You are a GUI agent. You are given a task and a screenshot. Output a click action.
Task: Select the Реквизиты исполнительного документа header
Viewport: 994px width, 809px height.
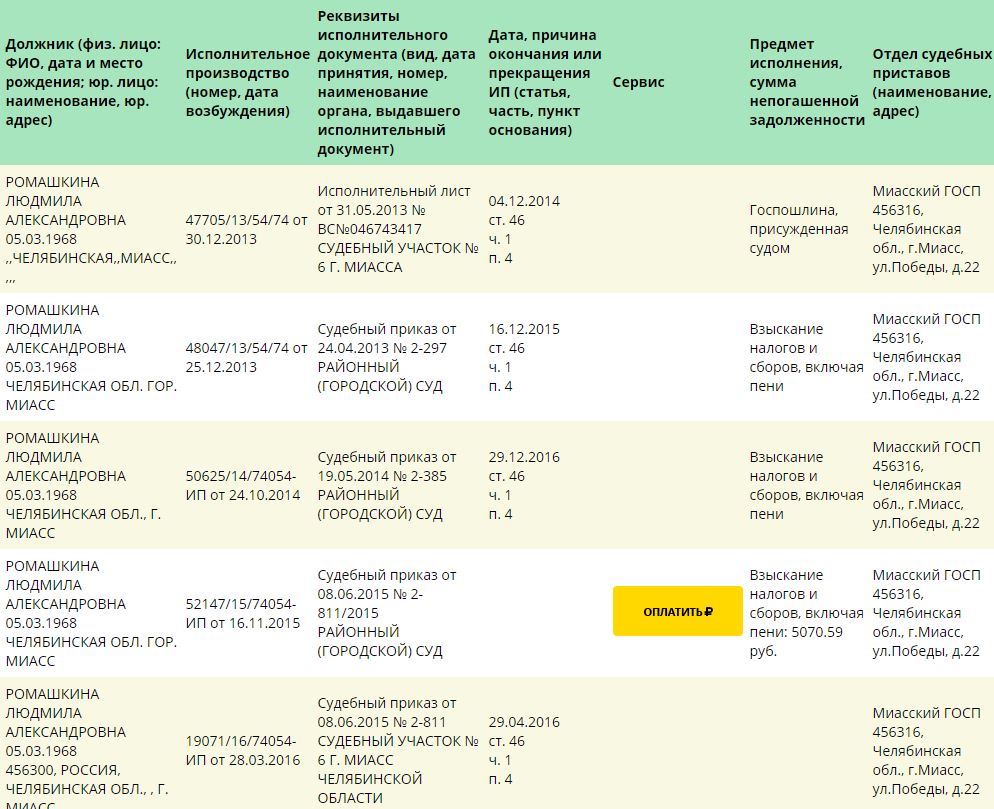point(396,82)
